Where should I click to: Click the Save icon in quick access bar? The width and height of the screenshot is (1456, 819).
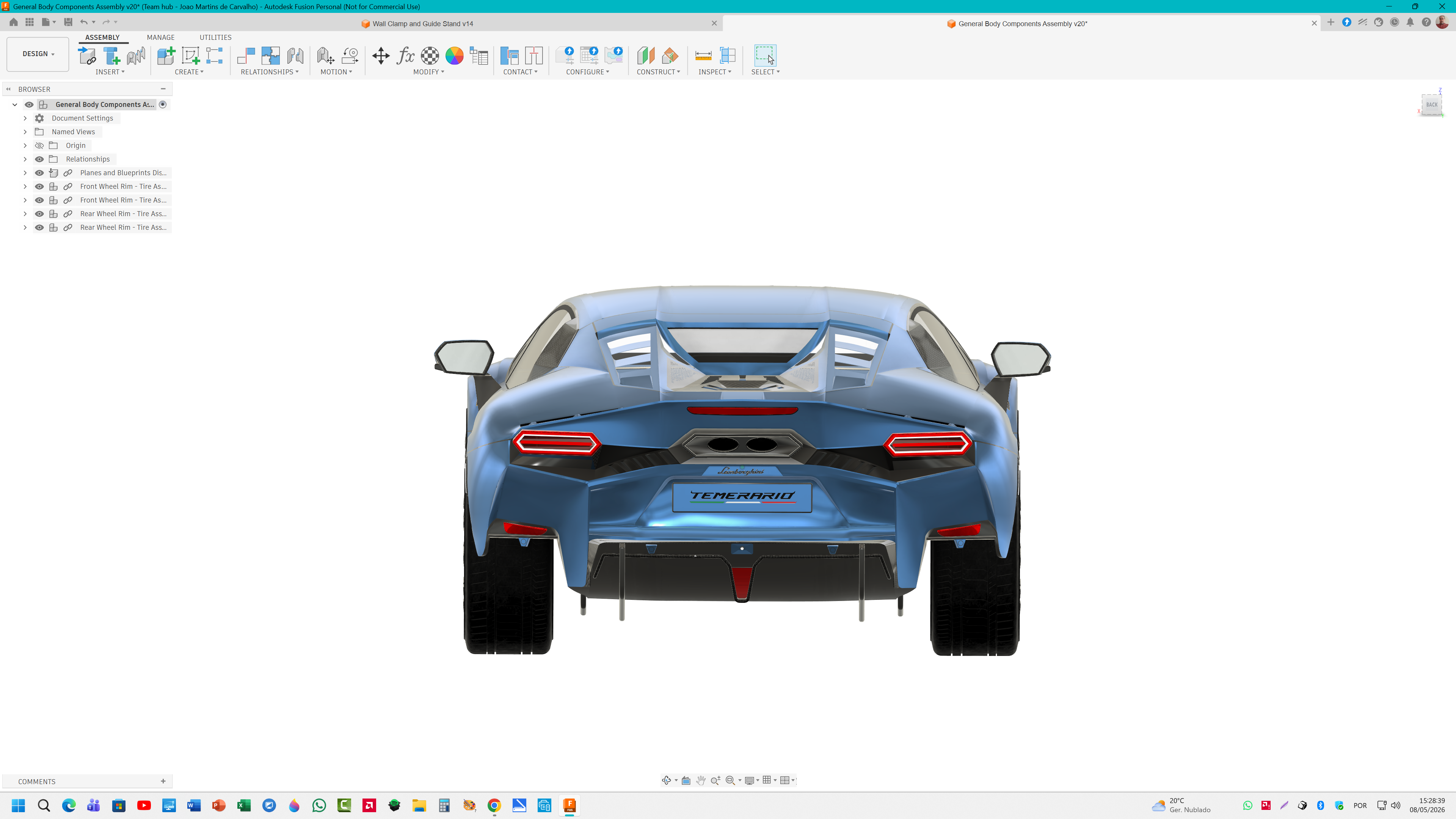point(68,22)
